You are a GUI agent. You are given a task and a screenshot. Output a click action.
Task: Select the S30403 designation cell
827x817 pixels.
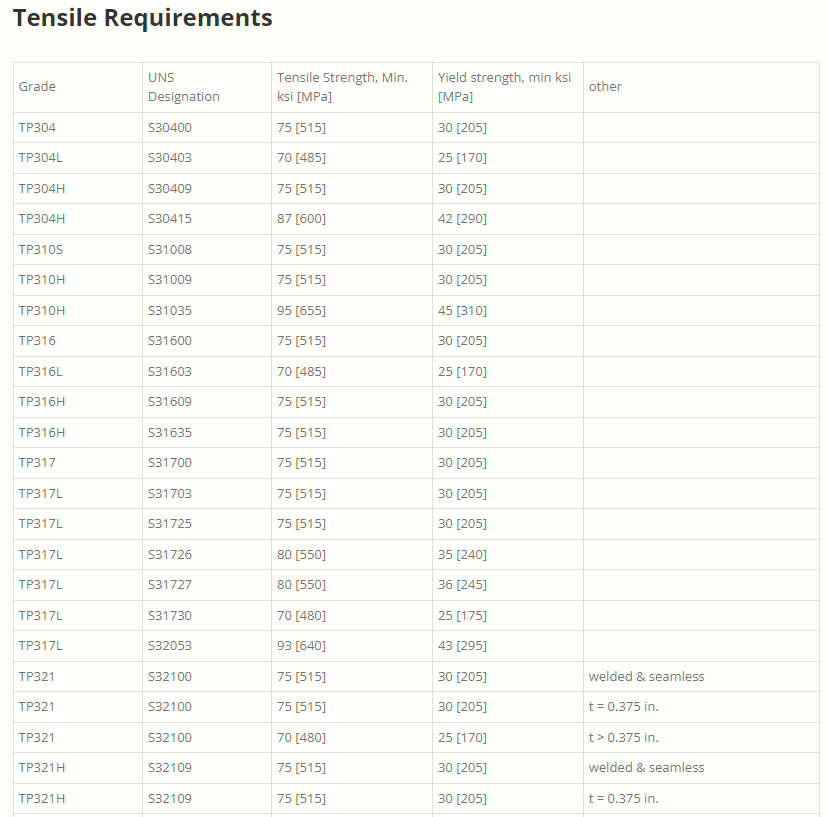pyautogui.click(x=170, y=158)
